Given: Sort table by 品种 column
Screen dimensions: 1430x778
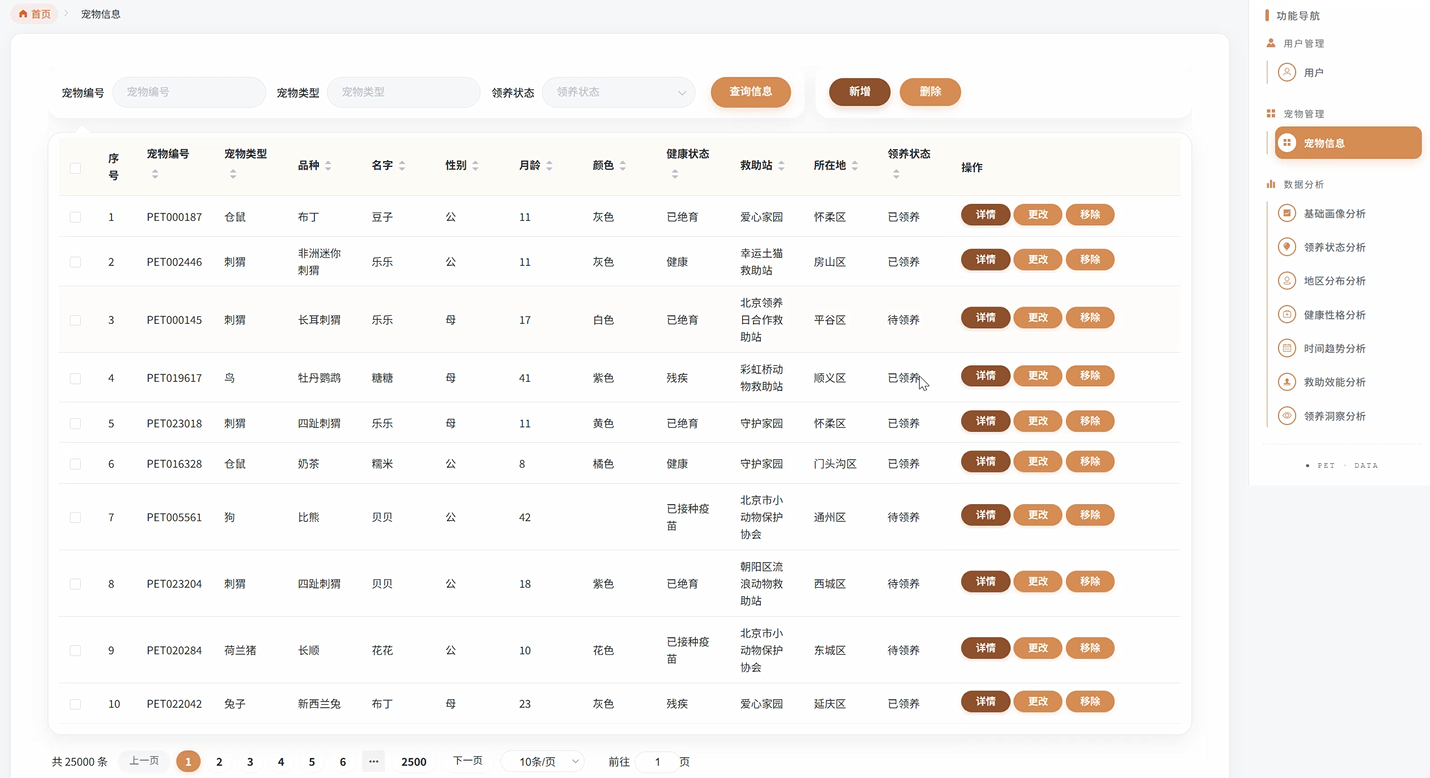Looking at the screenshot, I should [x=328, y=165].
